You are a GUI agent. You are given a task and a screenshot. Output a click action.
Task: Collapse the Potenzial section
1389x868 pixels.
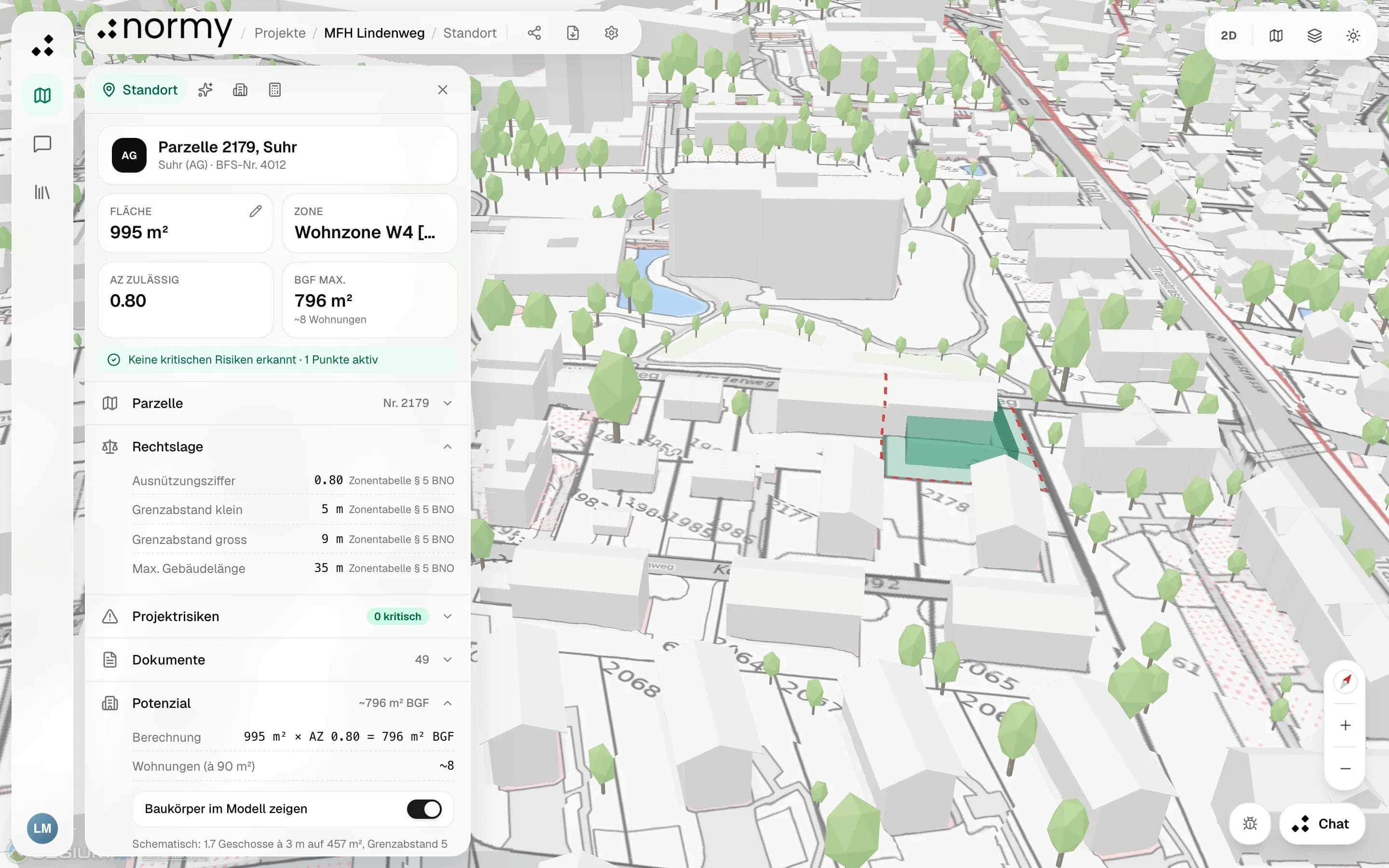[278, 703]
